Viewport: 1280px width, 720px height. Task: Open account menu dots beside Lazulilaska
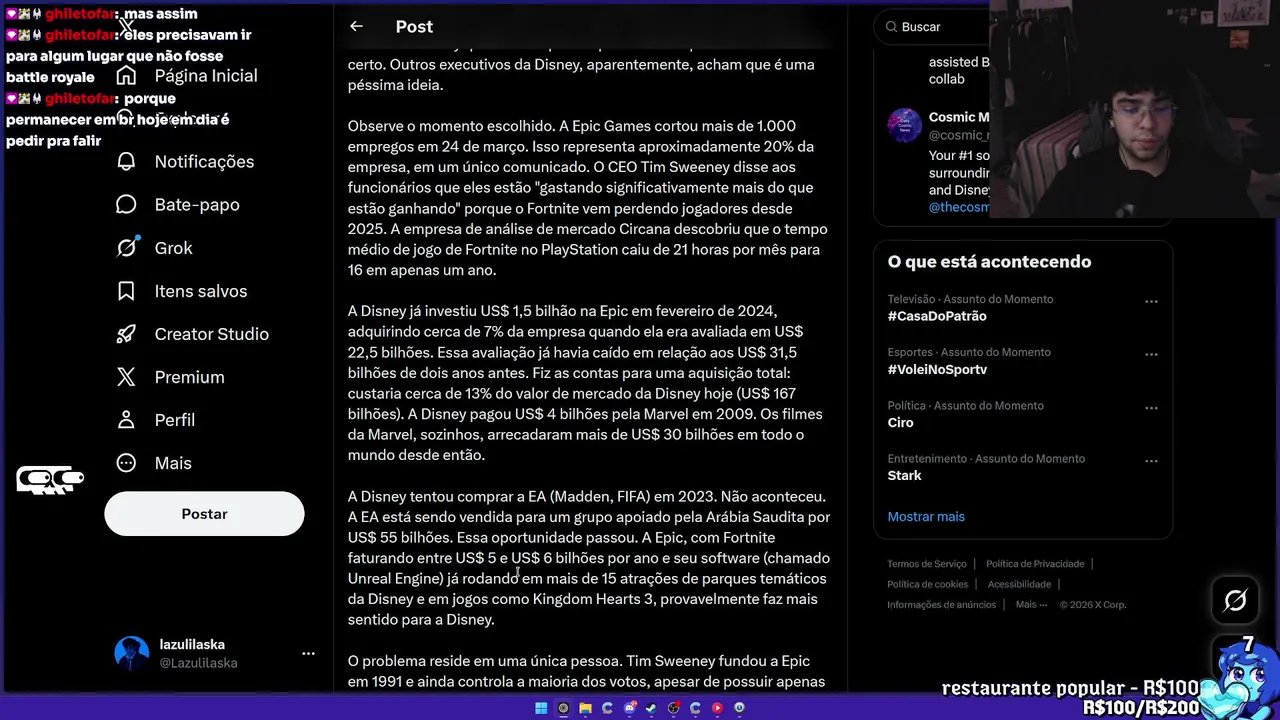[x=308, y=653]
